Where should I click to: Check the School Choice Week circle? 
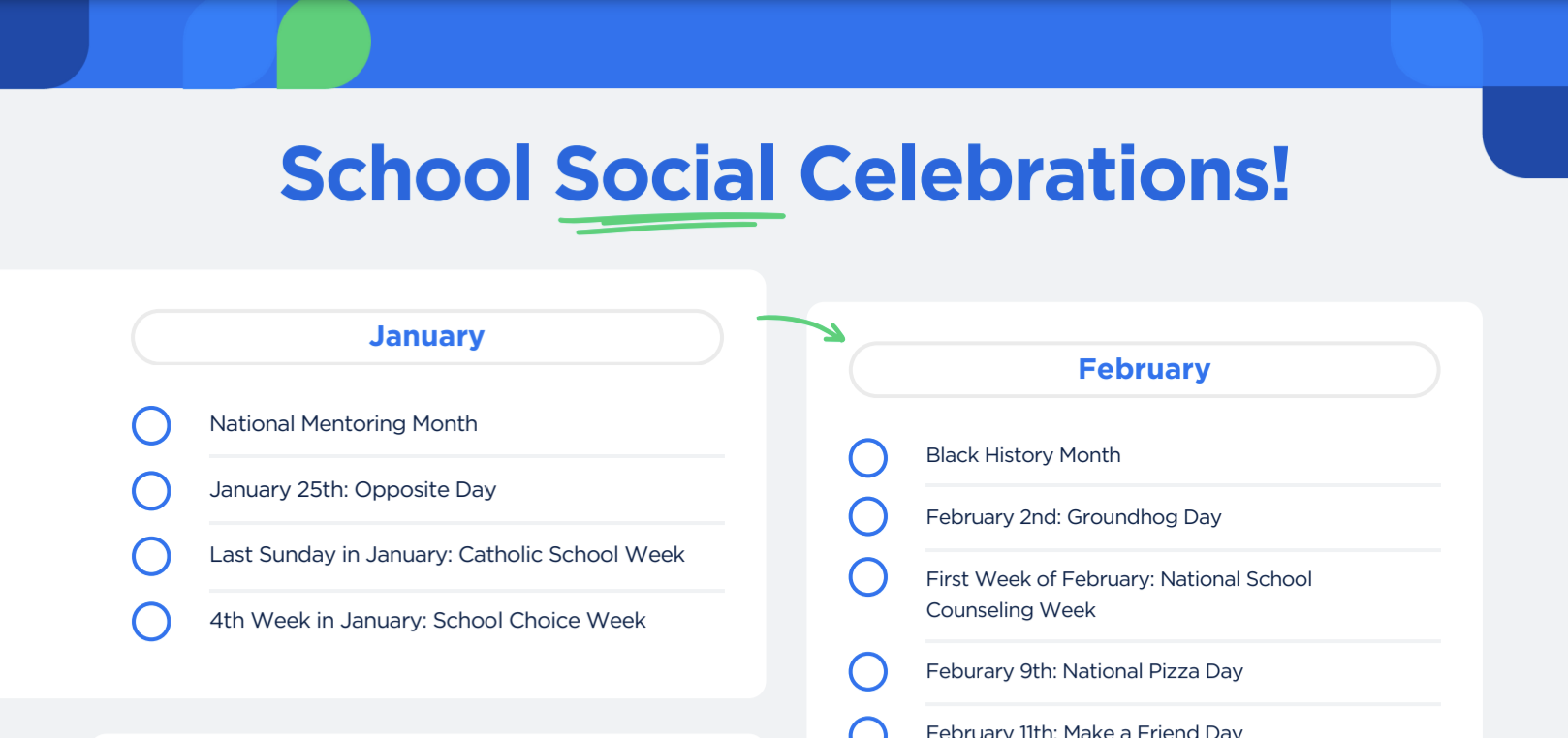point(151,622)
